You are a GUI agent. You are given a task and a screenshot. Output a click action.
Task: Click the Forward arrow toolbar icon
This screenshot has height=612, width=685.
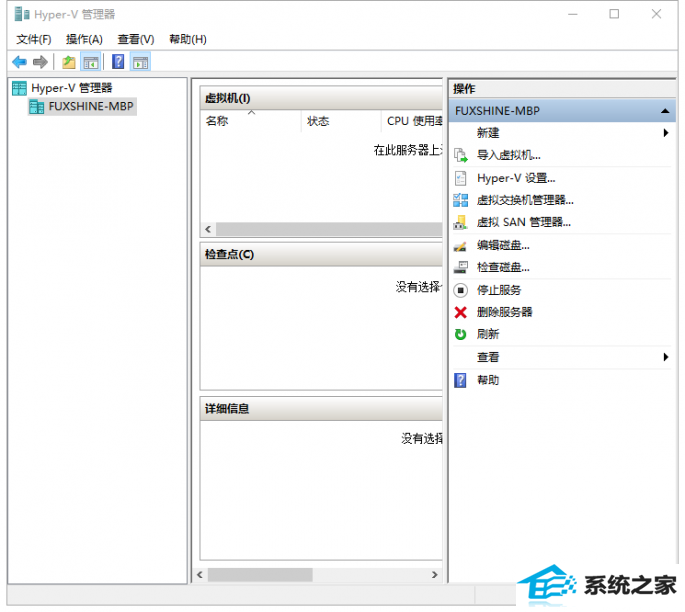(40, 62)
